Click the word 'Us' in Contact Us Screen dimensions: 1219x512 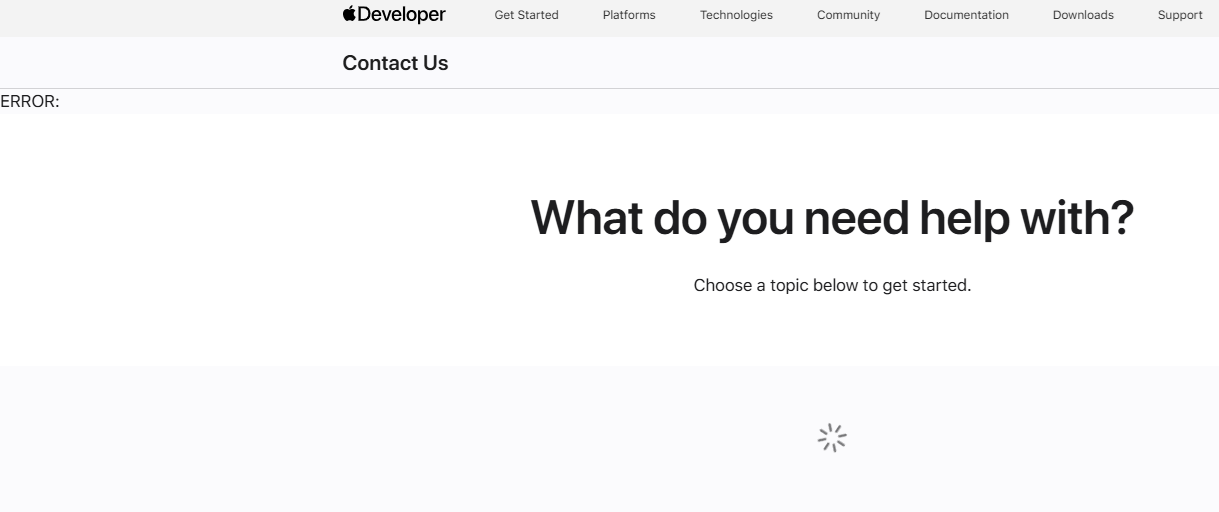coord(435,63)
